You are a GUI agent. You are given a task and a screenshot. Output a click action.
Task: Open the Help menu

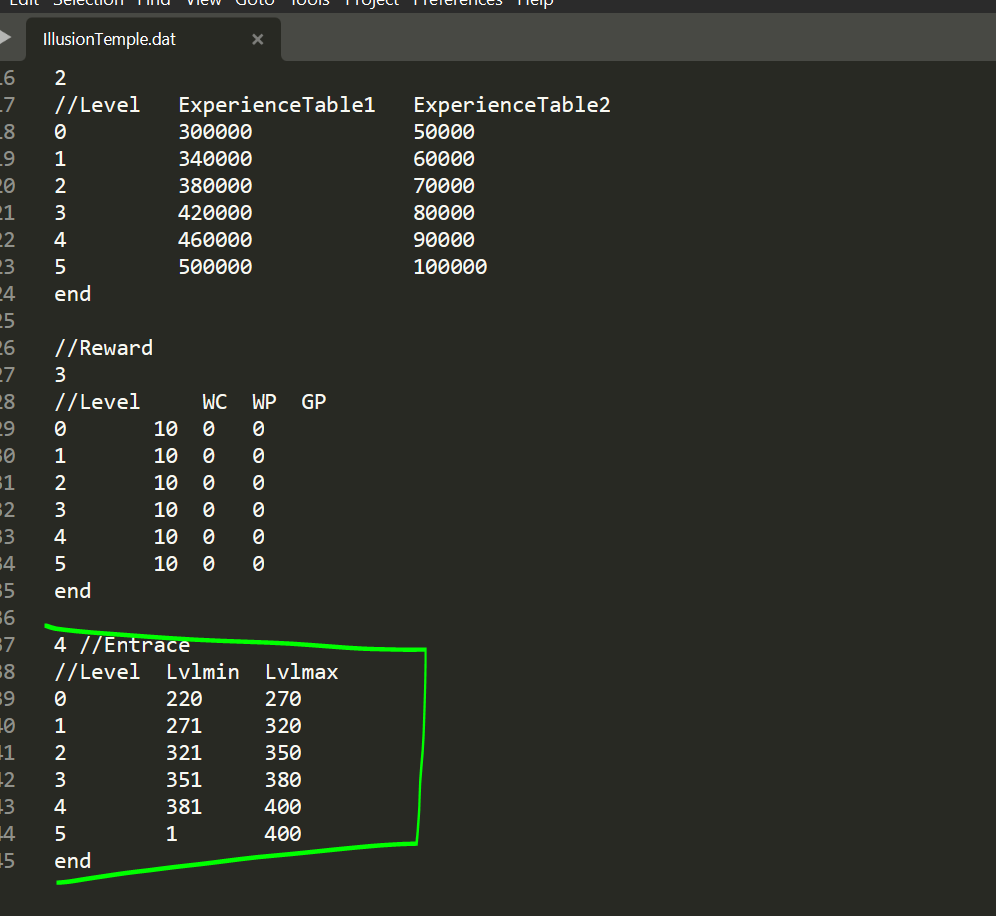(x=535, y=2)
